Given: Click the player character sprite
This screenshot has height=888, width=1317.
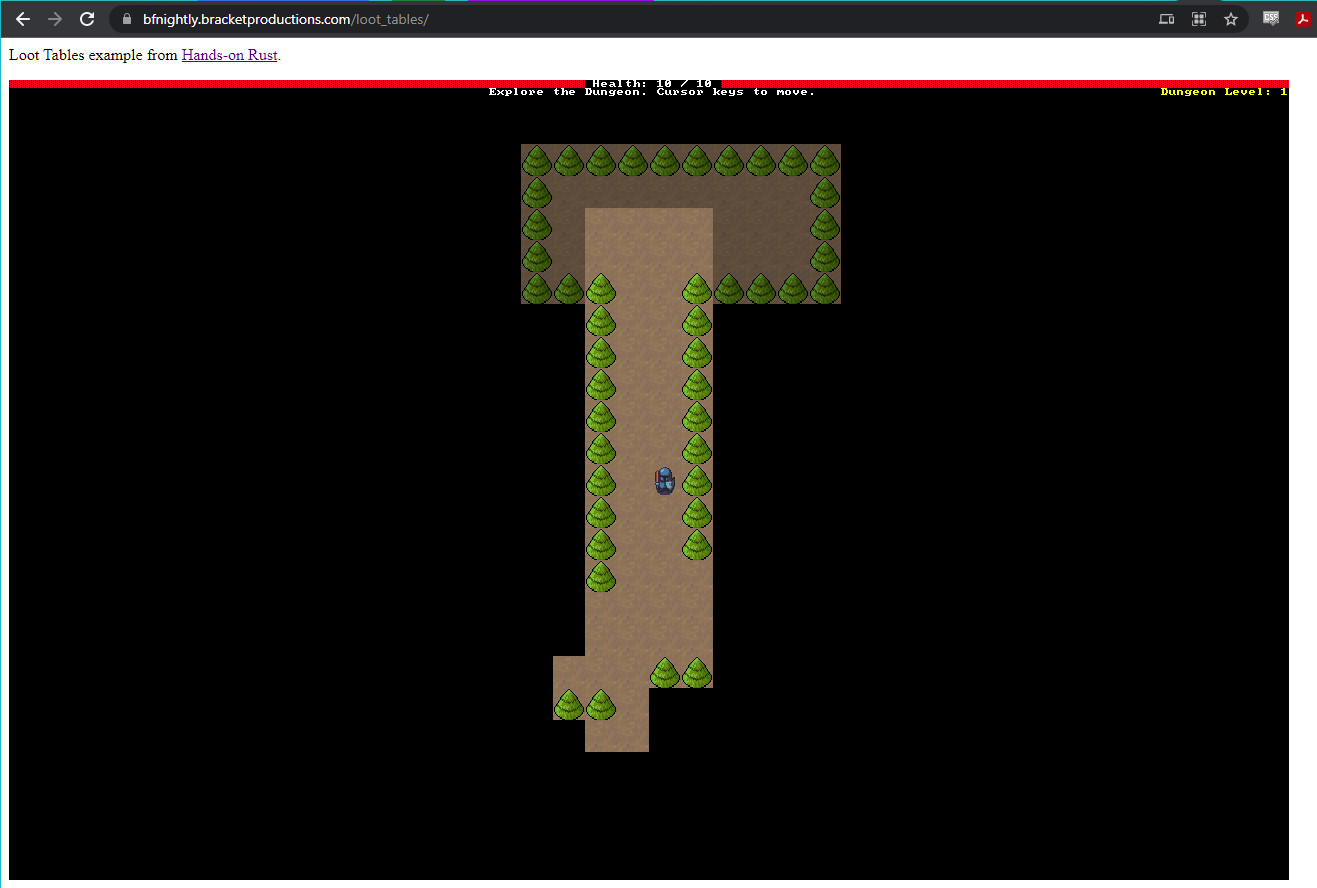Looking at the screenshot, I should click(665, 480).
